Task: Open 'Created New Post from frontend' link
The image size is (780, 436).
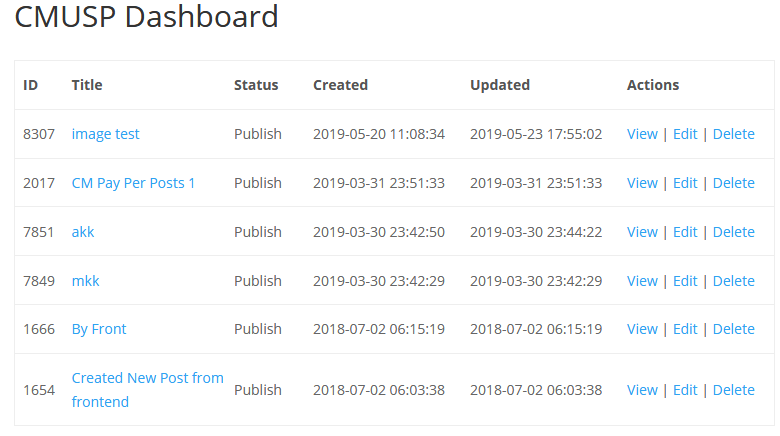Action: point(147,379)
